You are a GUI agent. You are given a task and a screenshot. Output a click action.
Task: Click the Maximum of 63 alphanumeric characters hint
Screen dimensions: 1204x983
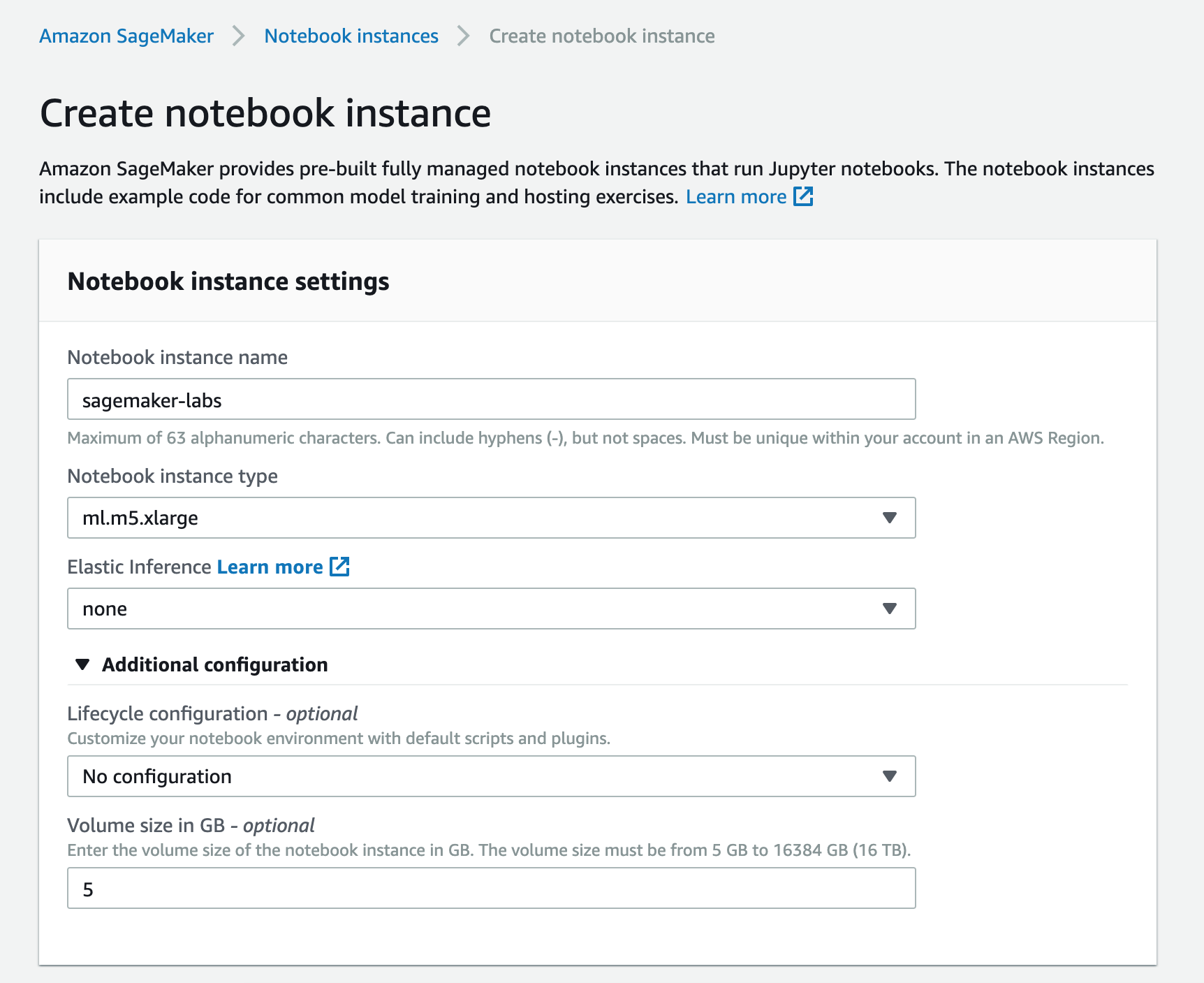click(x=585, y=438)
